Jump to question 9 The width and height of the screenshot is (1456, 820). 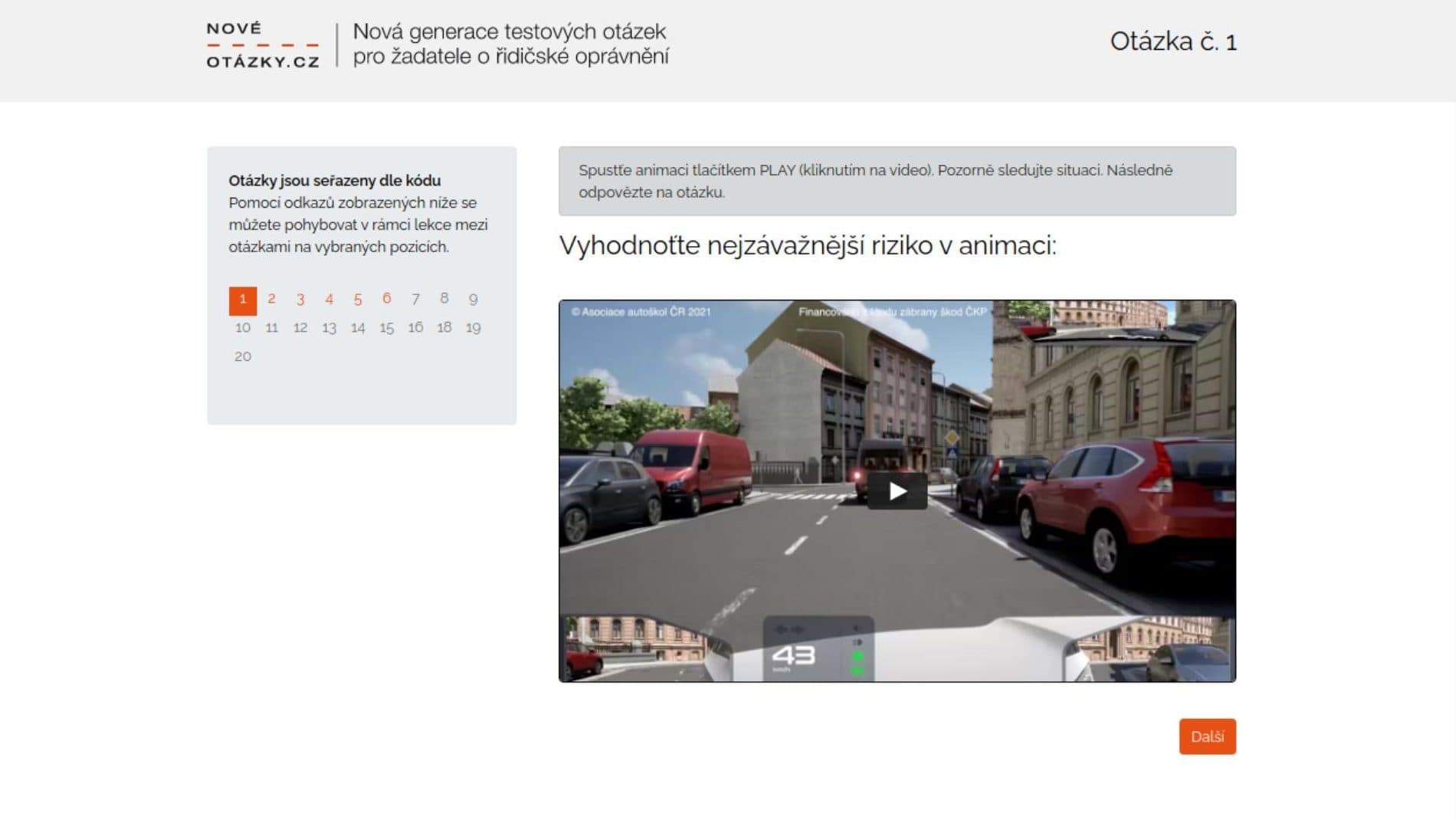pos(472,299)
